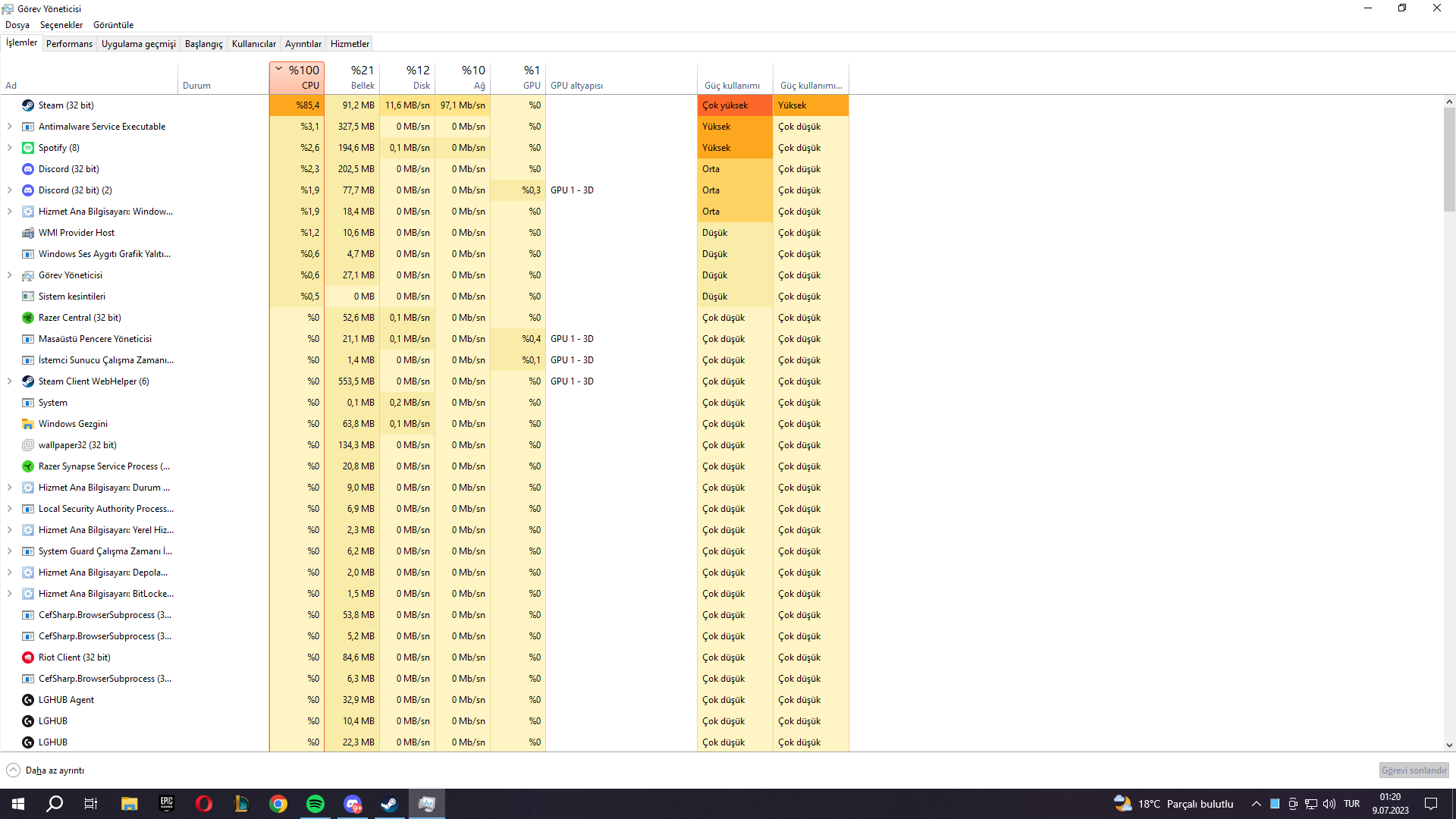This screenshot has height=819, width=1456.
Task: Click the Discord (32 bit) process icon
Action: (28, 169)
